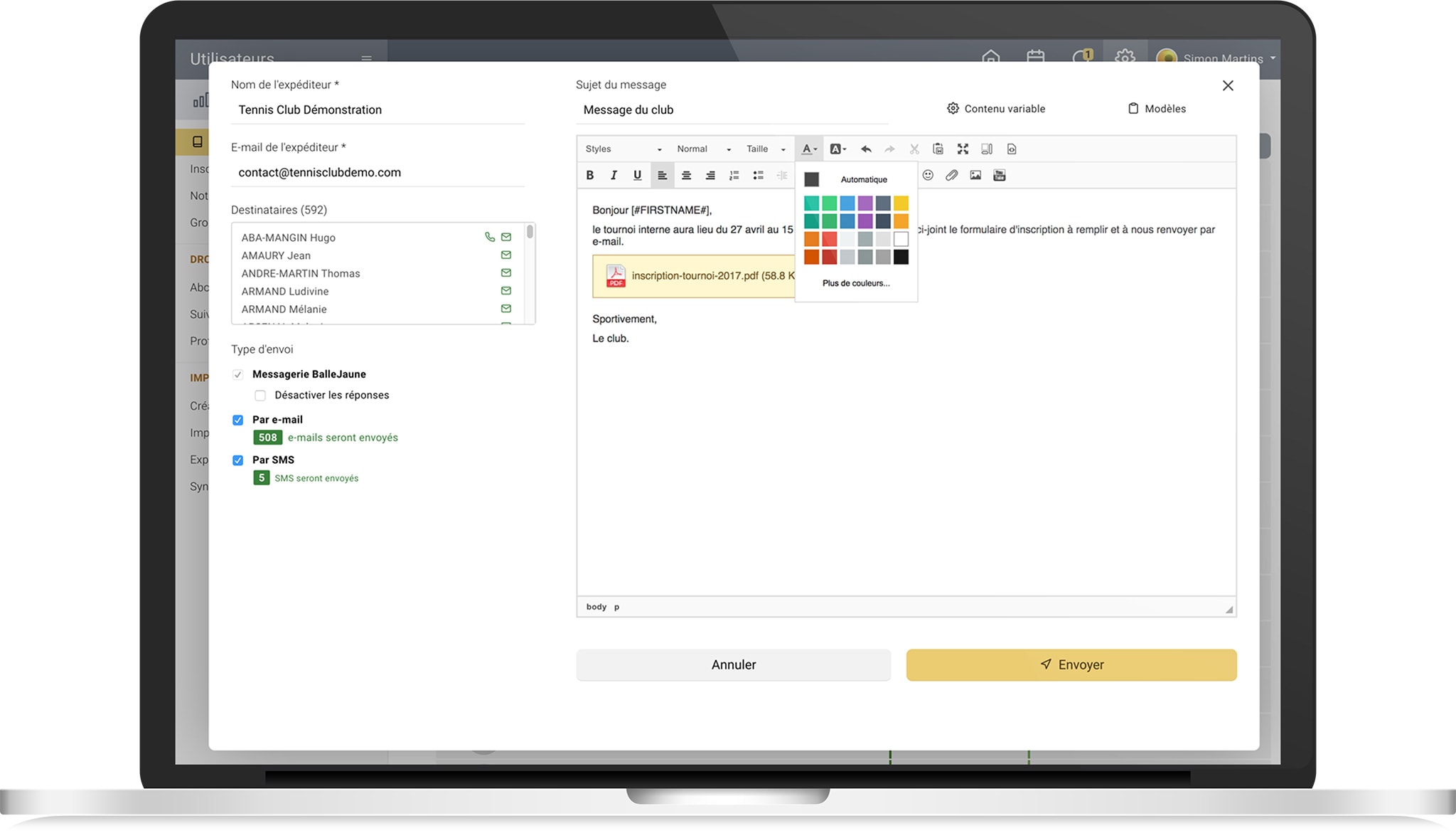Screen dimensions: 1456x833
Task: Uncheck the Par e-mail option
Action: (238, 420)
